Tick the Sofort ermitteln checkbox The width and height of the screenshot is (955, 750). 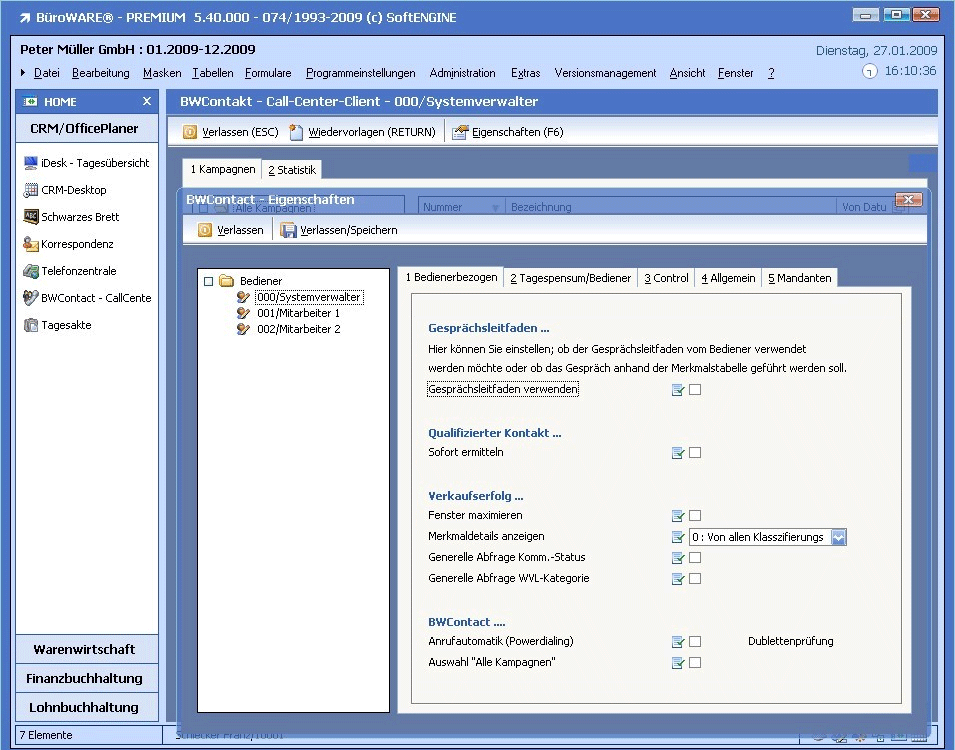[x=695, y=453]
